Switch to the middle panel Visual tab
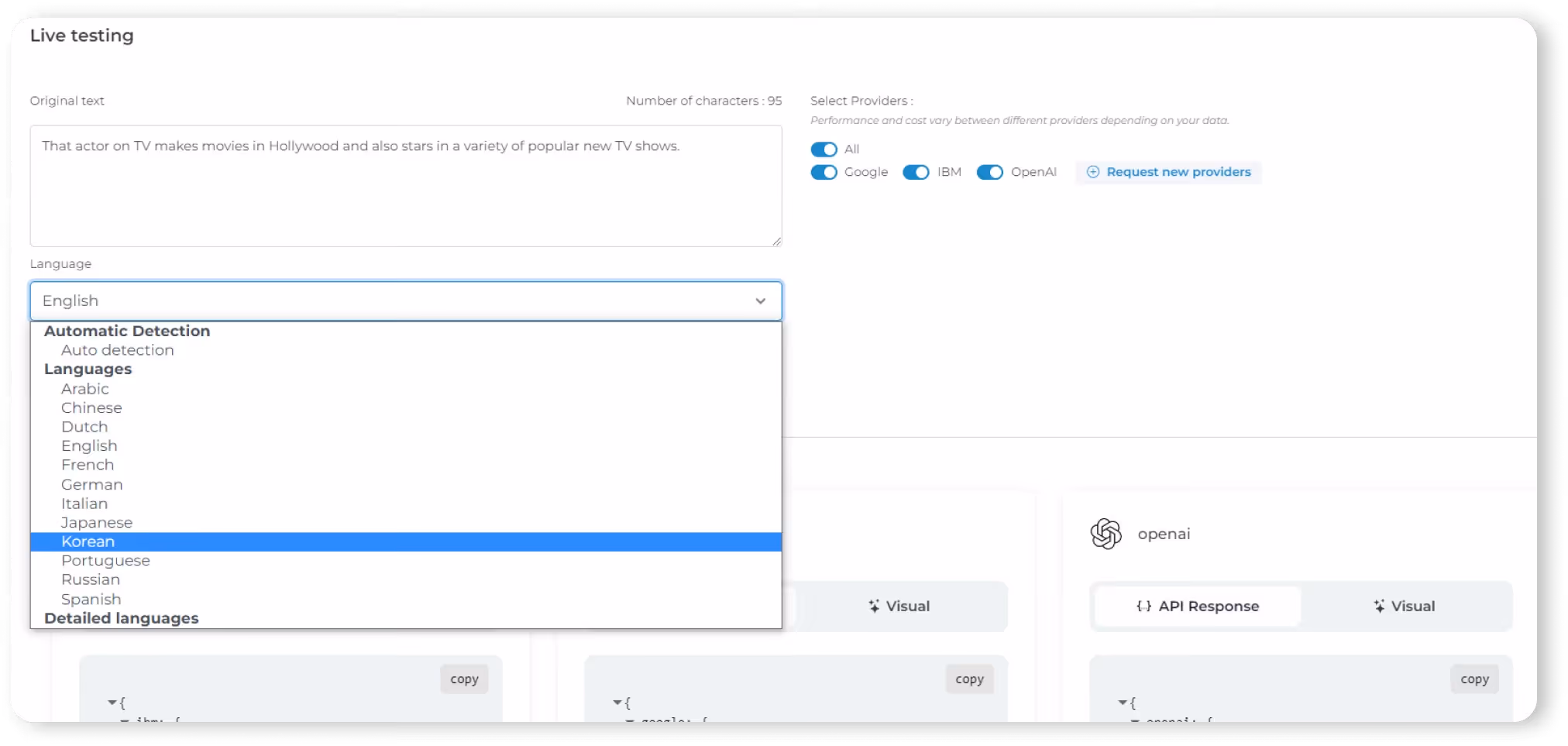 click(899, 607)
